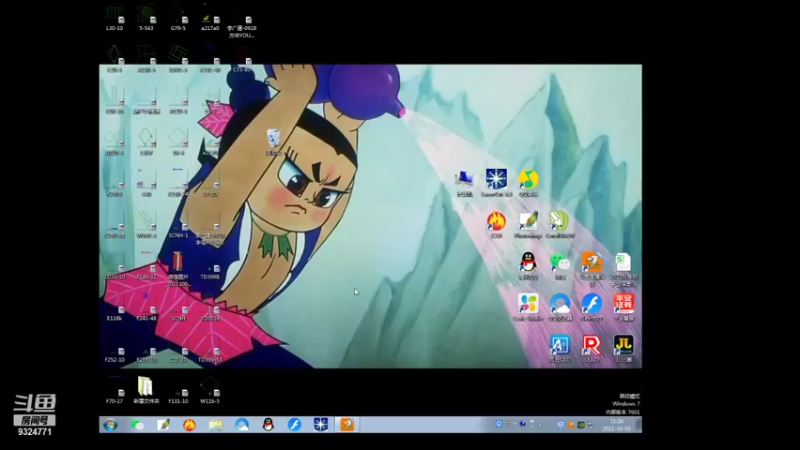Open the feather app from taskbar
This screenshot has height=450, width=800.
(163, 424)
